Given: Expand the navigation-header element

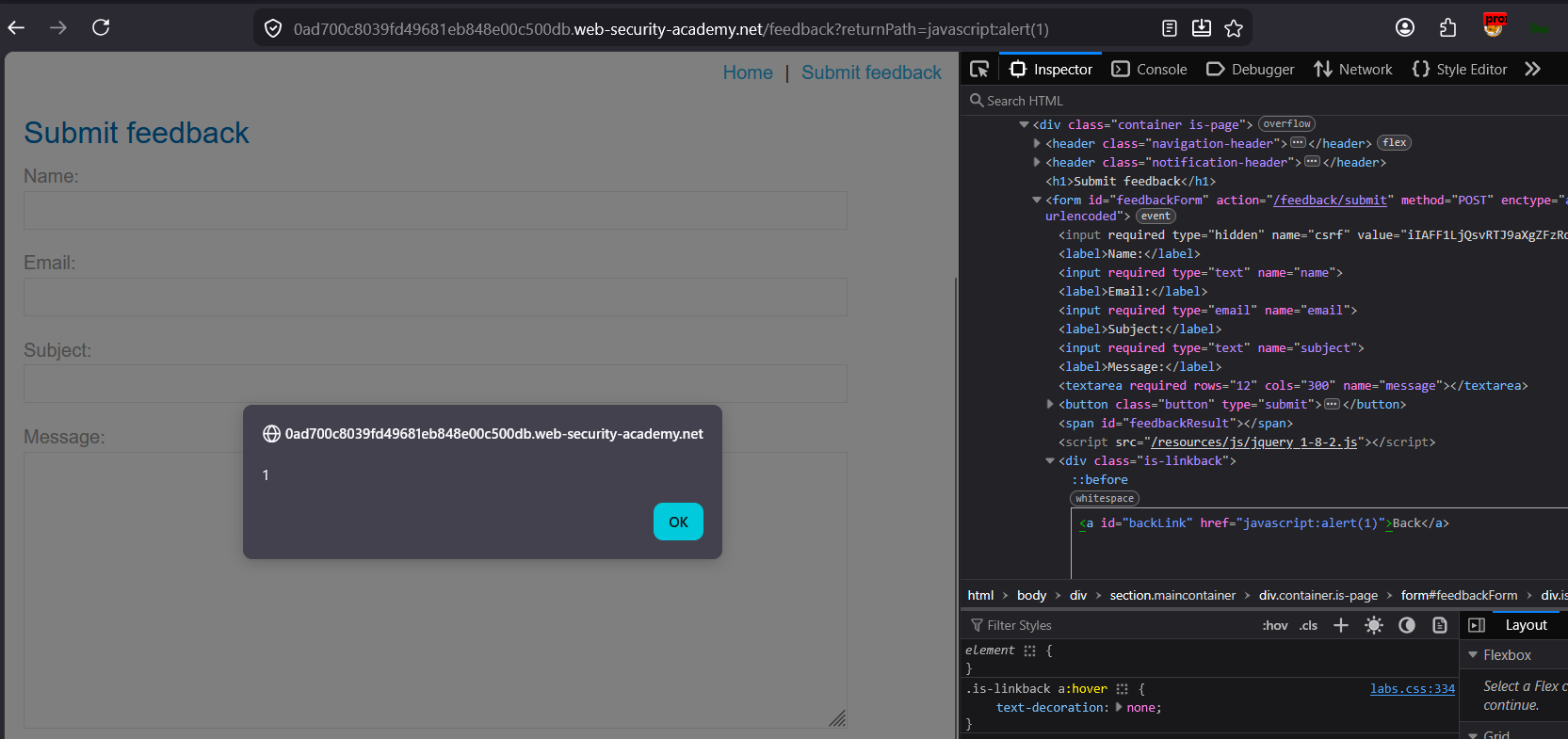Looking at the screenshot, I should point(1037,143).
